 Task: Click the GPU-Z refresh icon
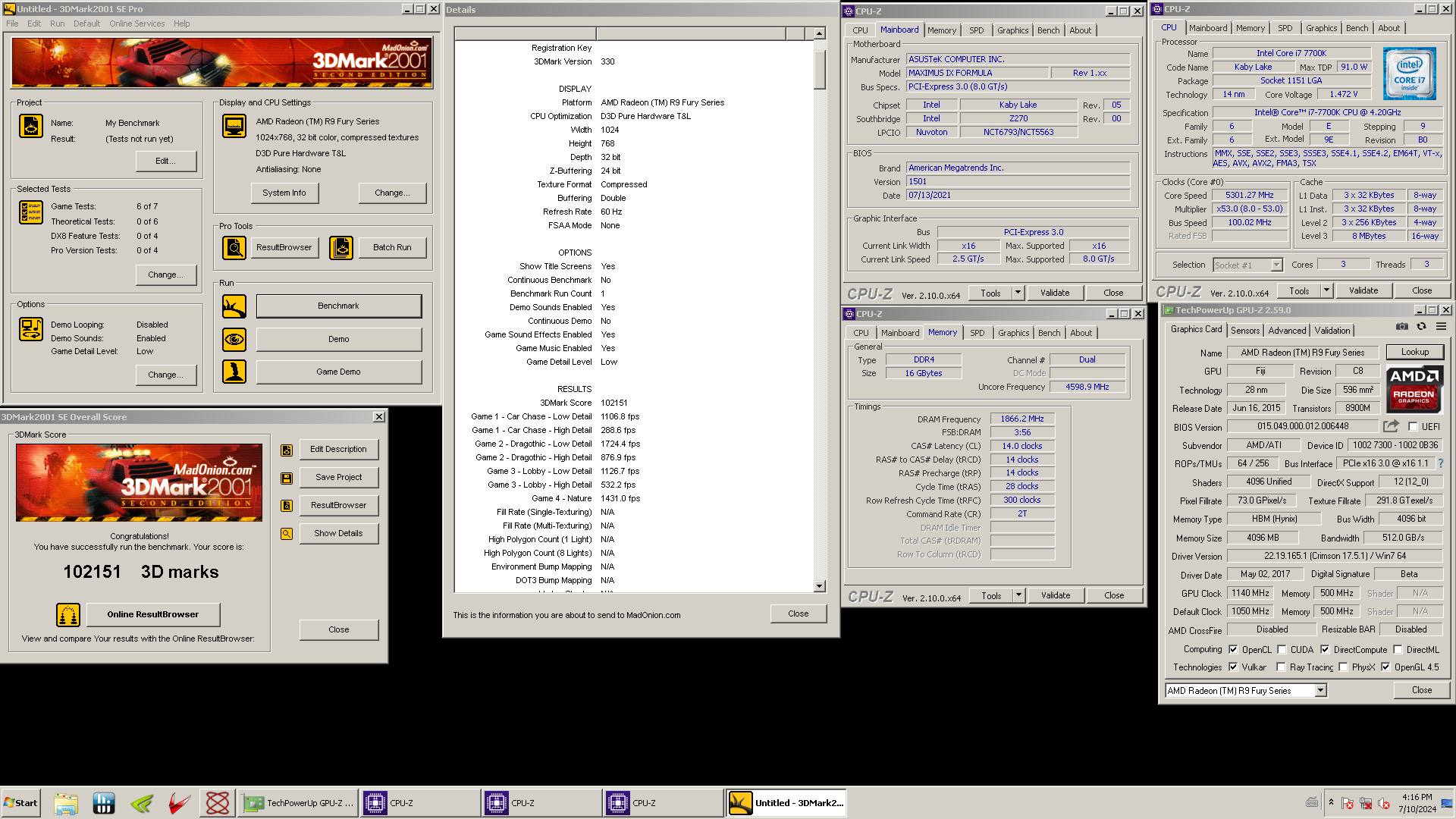(x=1421, y=327)
